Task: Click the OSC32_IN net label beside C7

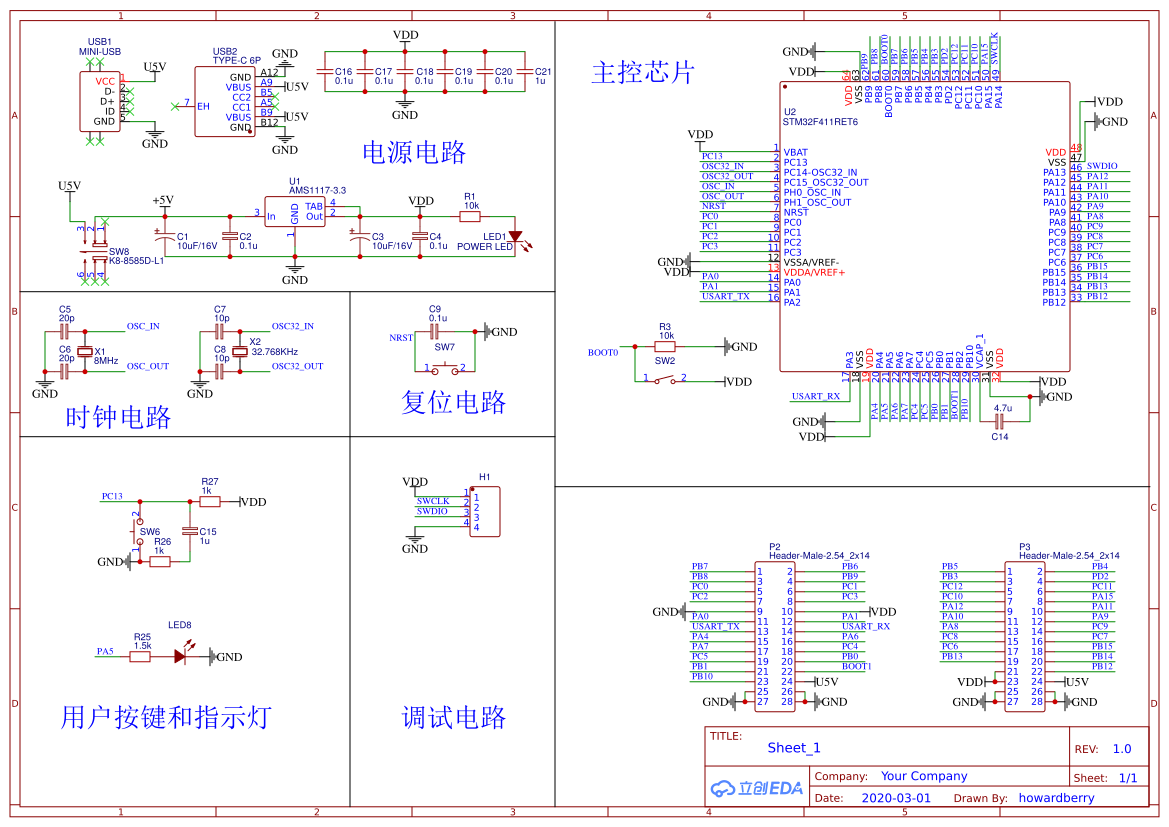Action: [x=292, y=327]
